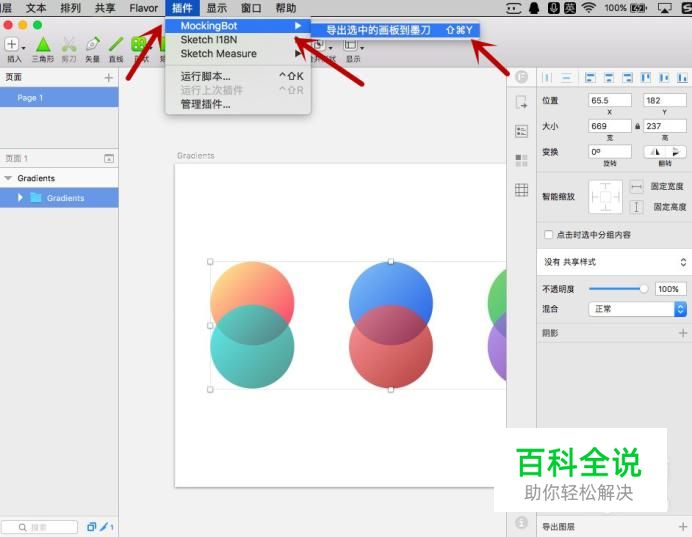The width and height of the screenshot is (692, 537).
Task: Click the rotation field 0°
Action: click(609, 152)
